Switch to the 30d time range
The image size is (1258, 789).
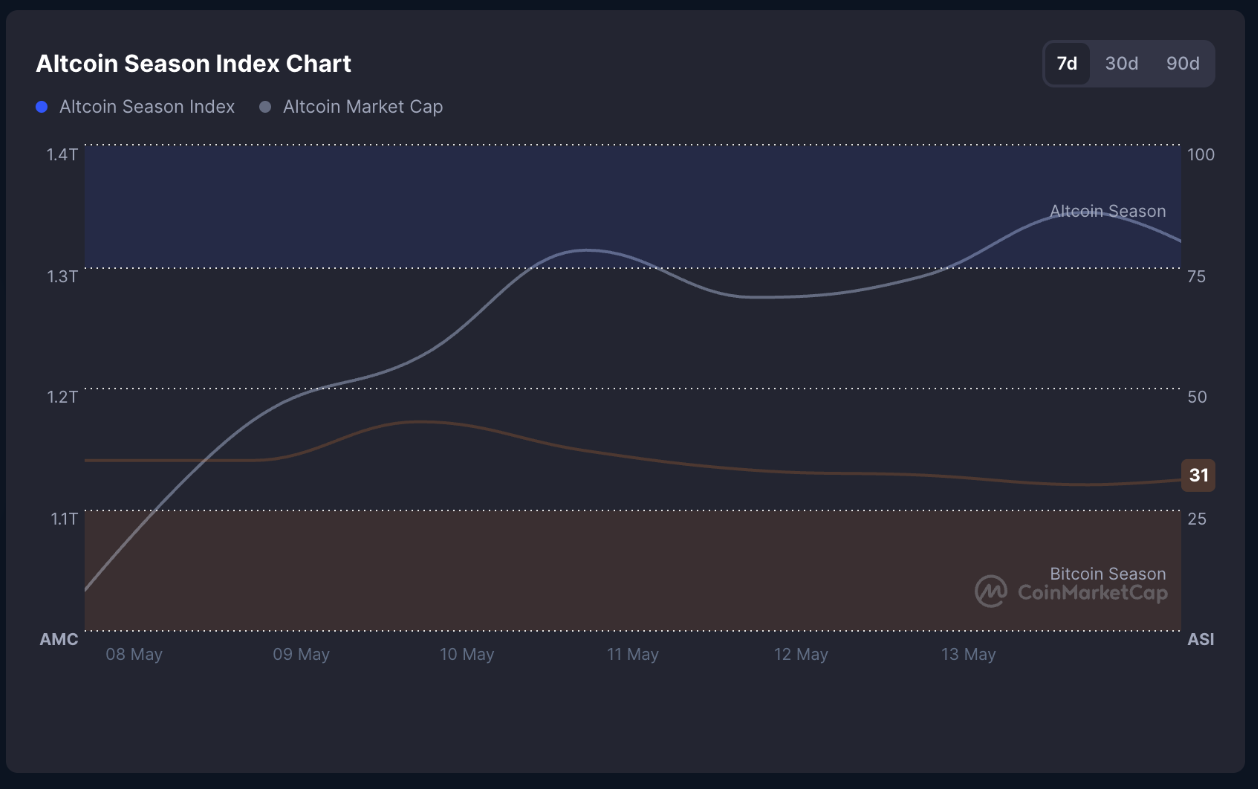click(x=1121, y=64)
